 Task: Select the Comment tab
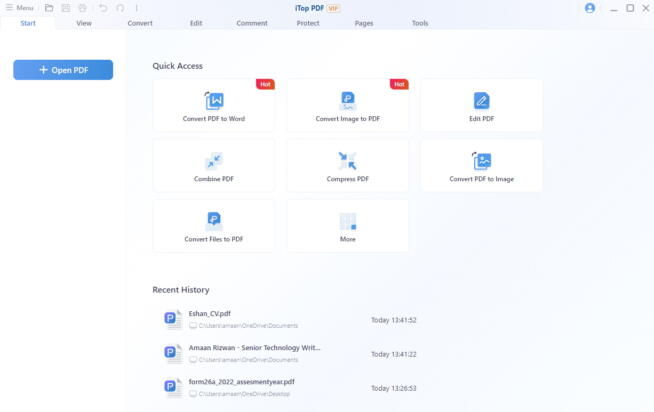pyautogui.click(x=252, y=22)
